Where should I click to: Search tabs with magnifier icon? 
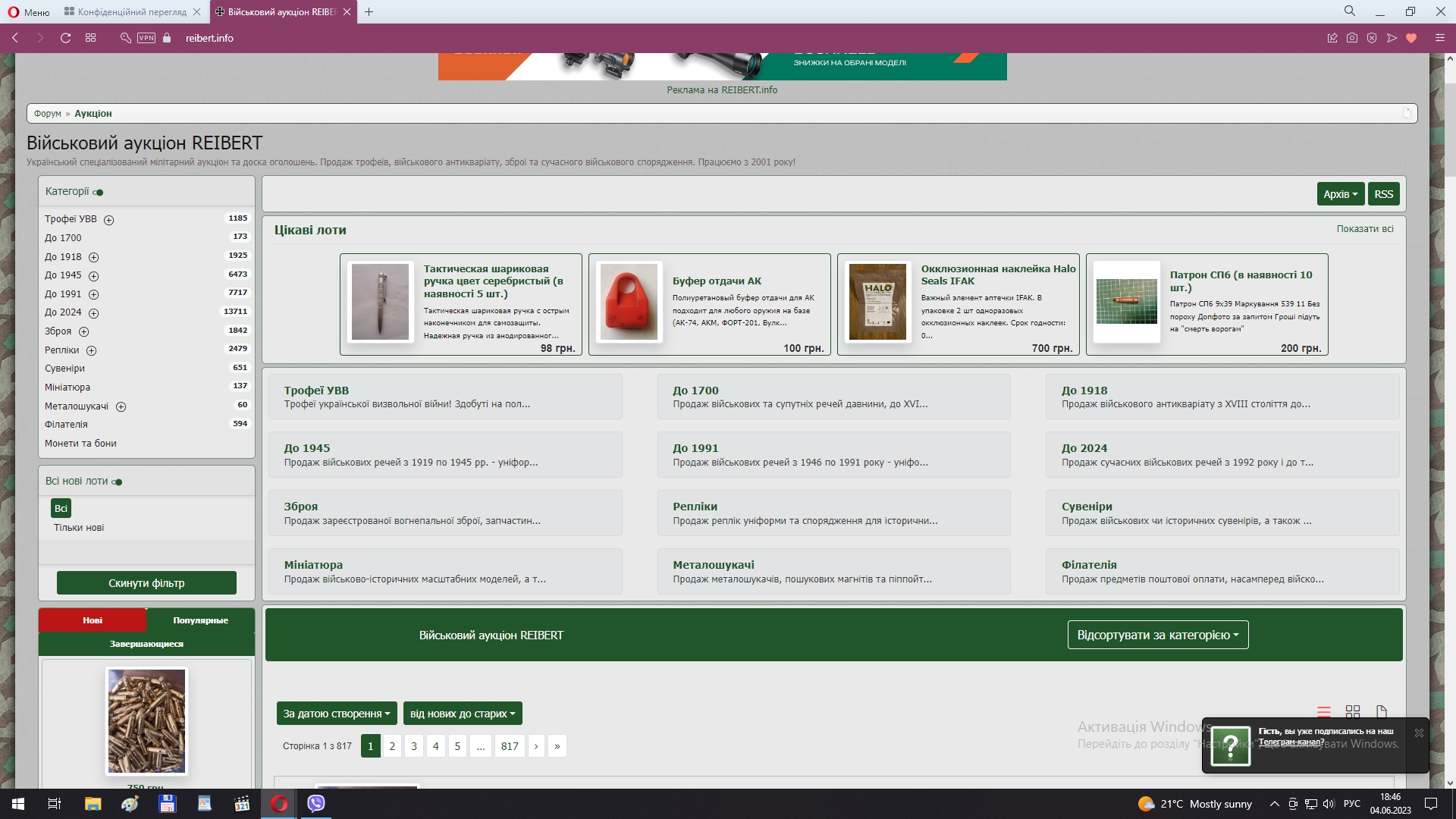coord(1350,11)
